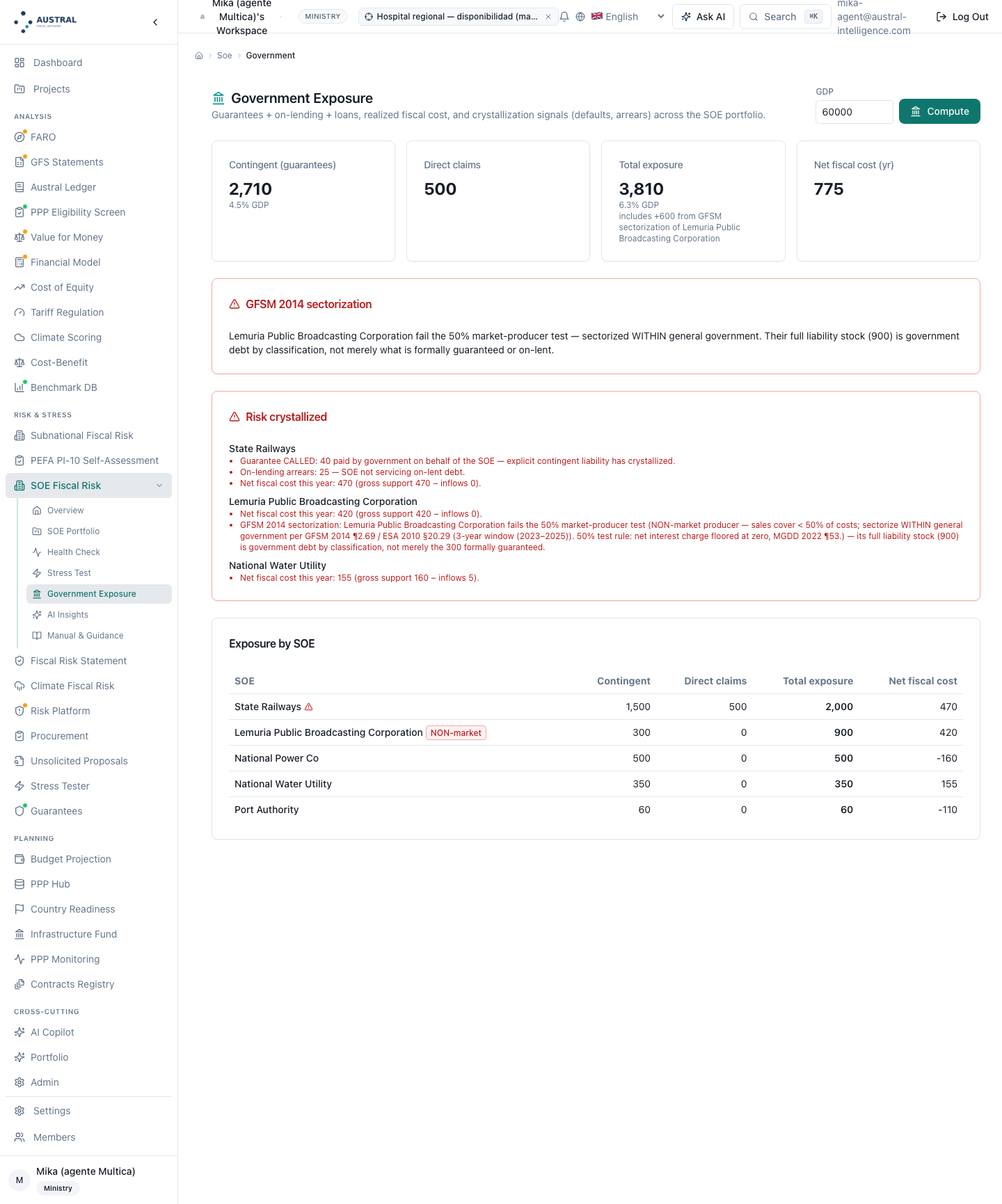Select Overview under SOE Fiscal Risk
This screenshot has height=1204, width=1002.
(99, 511)
